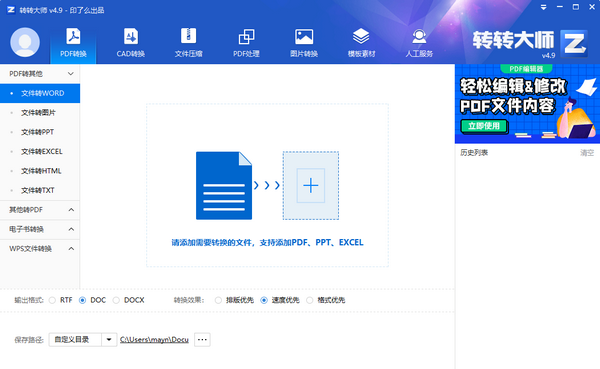Open the PDF处理 module
Screen dimensions: 600x369
click(x=246, y=43)
